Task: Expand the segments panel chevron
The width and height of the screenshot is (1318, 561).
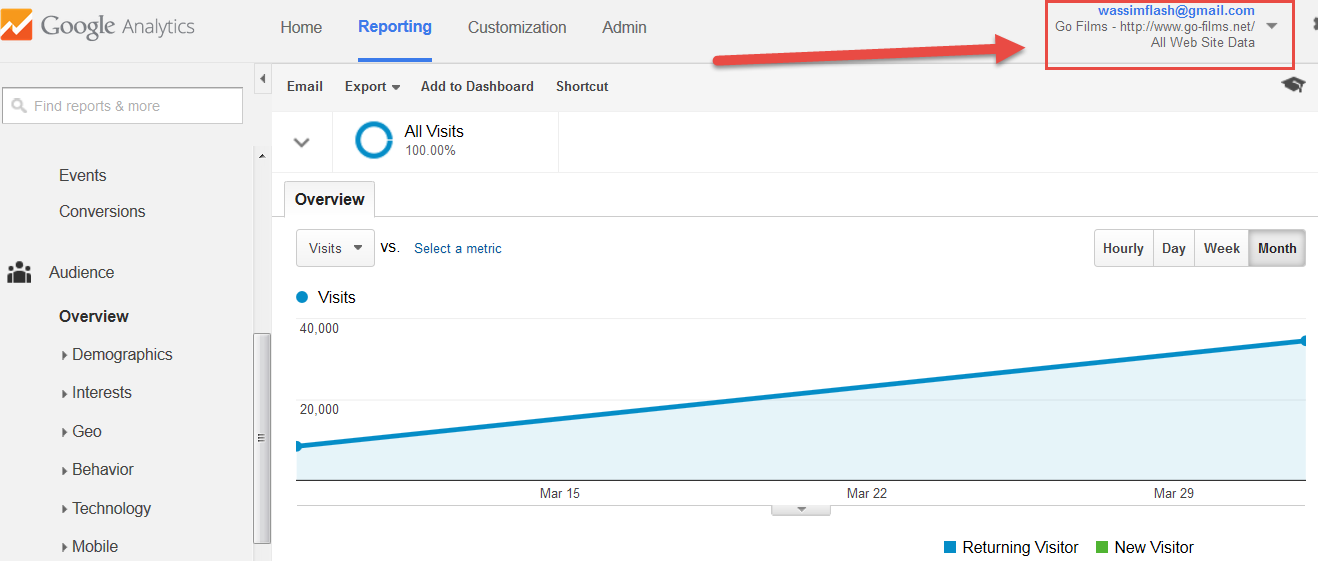Action: pyautogui.click(x=301, y=142)
